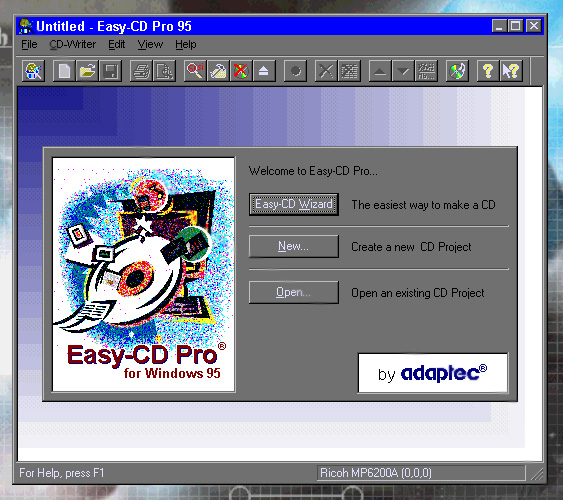563x500 pixels.
Task: Click the audio CD music note icon
Action: tap(457, 71)
